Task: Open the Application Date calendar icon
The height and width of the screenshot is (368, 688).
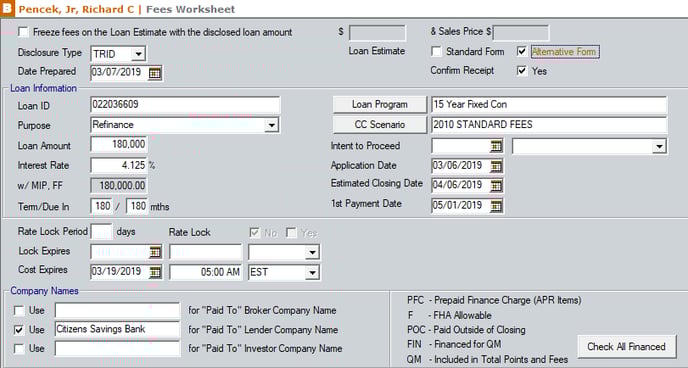Action: coord(496,166)
